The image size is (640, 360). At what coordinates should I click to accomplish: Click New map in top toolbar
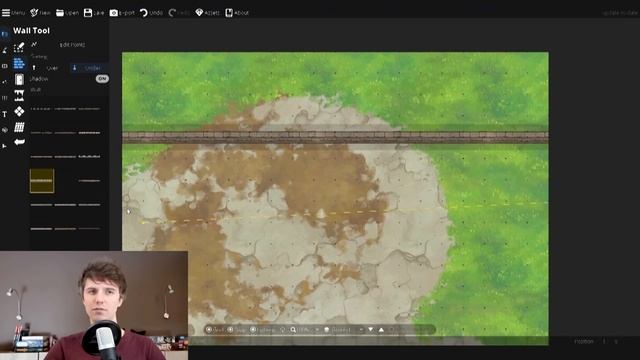(40, 13)
